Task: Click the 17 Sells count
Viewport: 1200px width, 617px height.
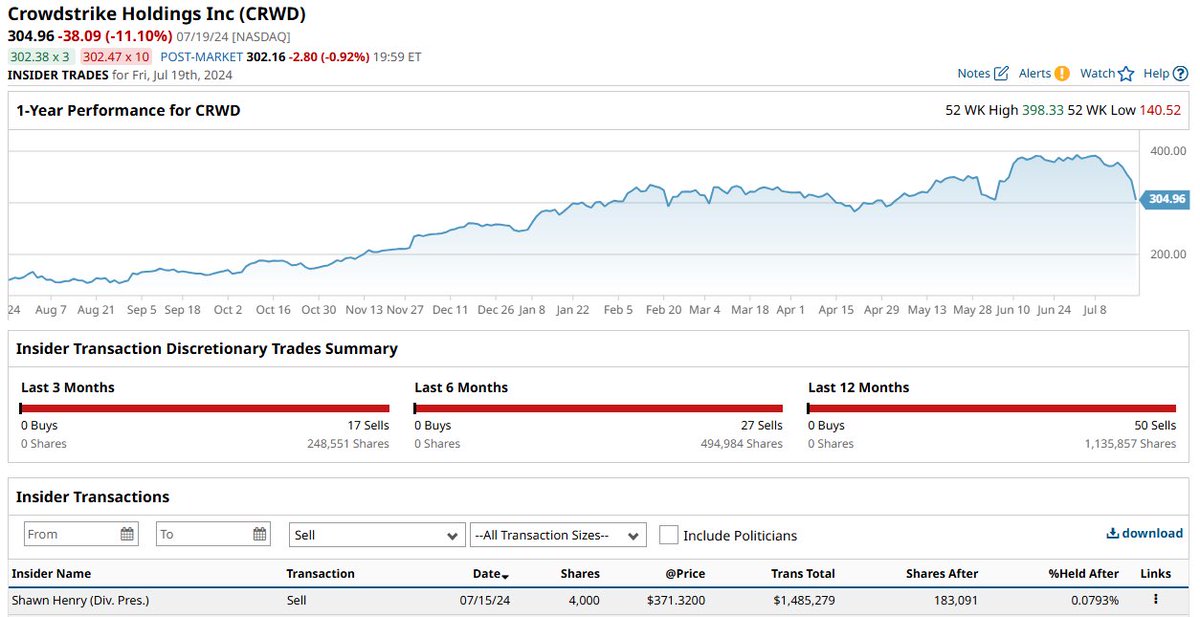Action: click(368, 425)
